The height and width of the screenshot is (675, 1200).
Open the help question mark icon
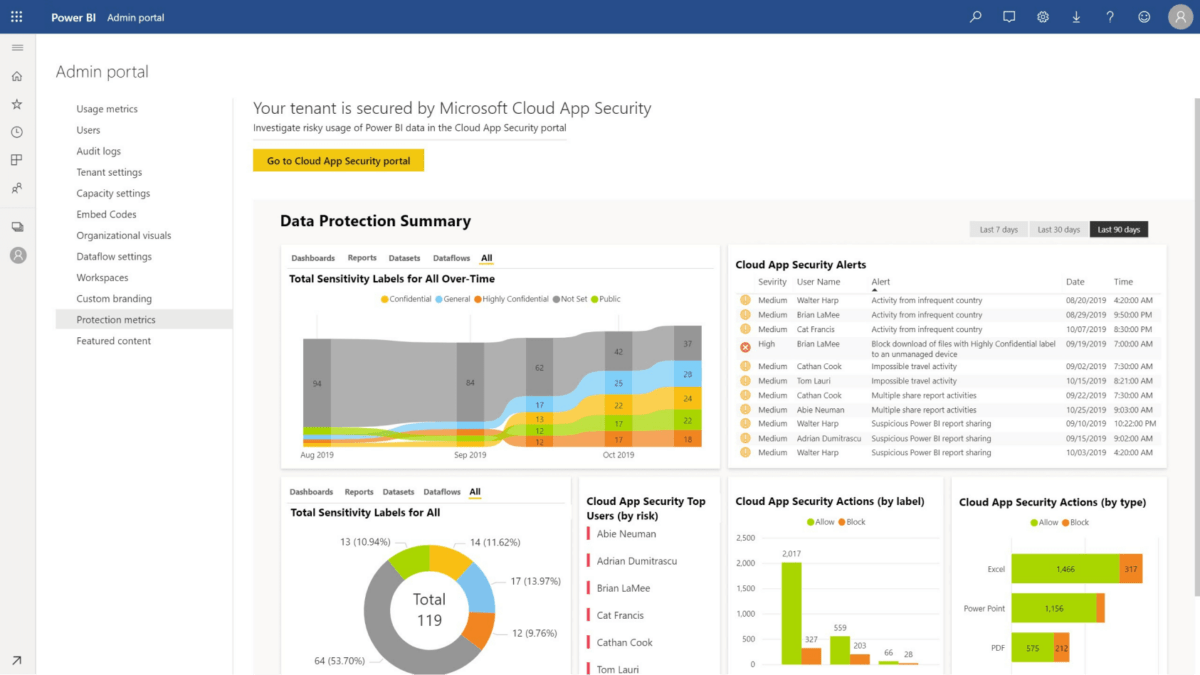[1110, 17]
